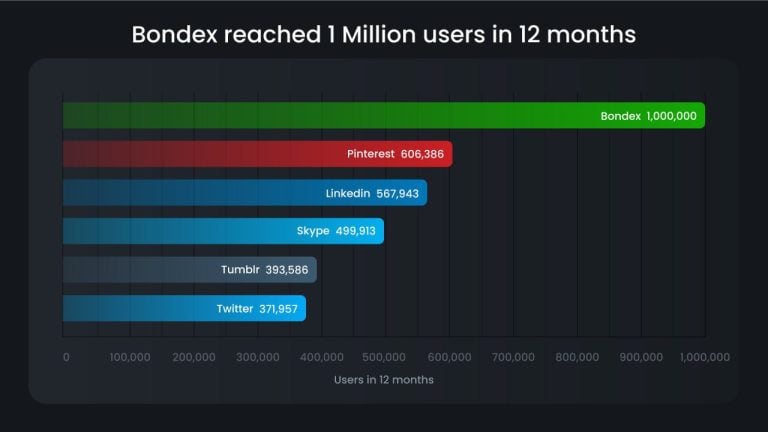
Task: Click the red Pinterest bar
Action: pos(200,154)
